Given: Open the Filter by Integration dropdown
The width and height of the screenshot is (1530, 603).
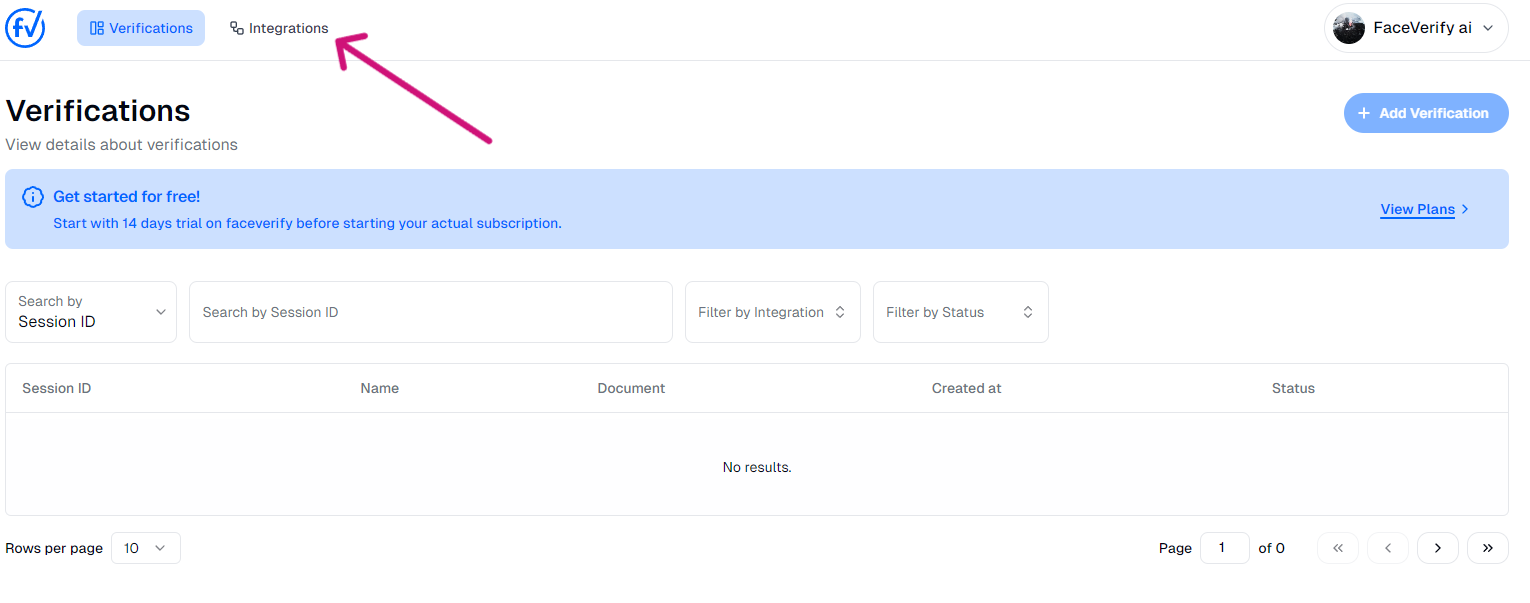Looking at the screenshot, I should point(772,312).
